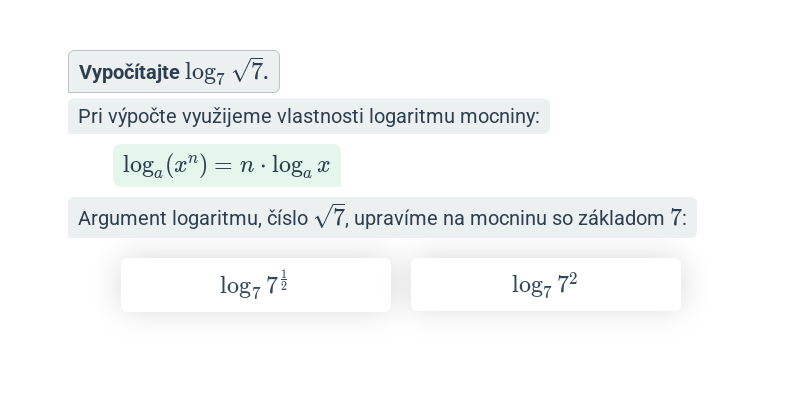Choose the answer log₇ 7 squared
Screen dimensions: 800x400
[545, 284]
